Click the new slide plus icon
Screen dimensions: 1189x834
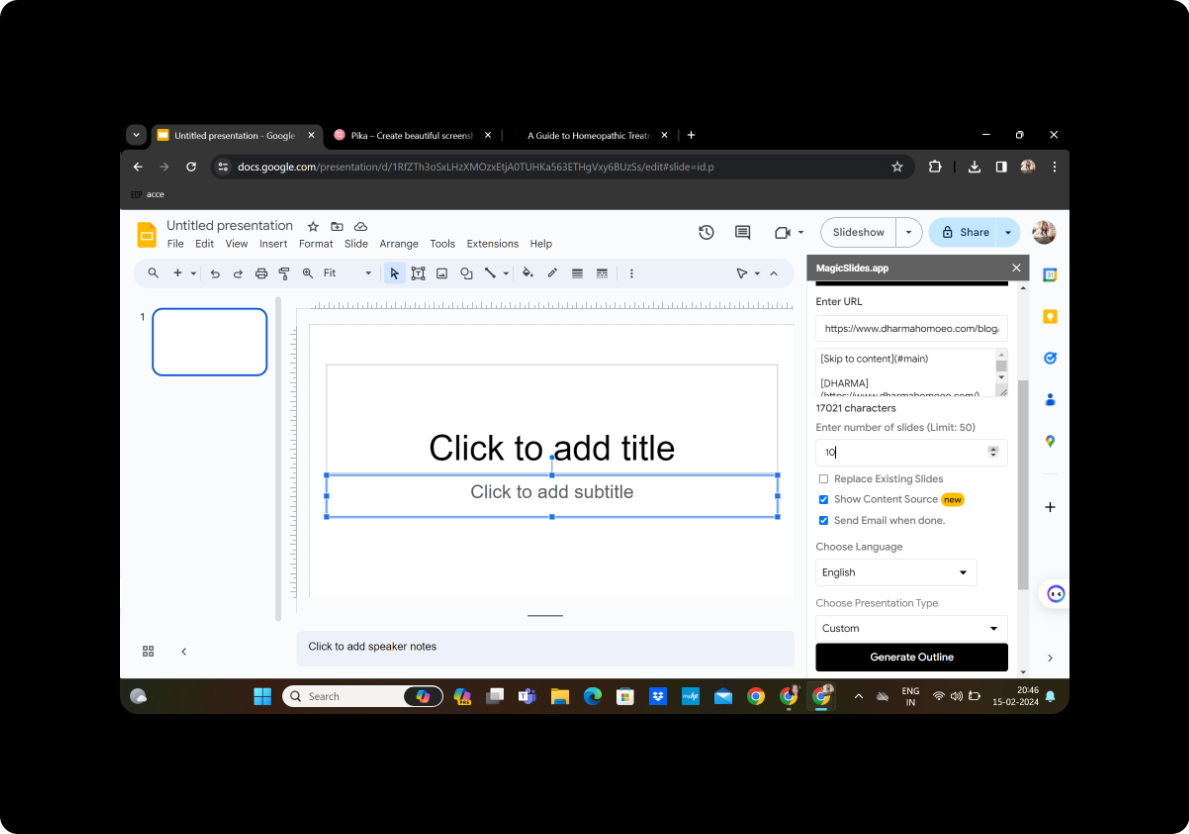[177, 273]
